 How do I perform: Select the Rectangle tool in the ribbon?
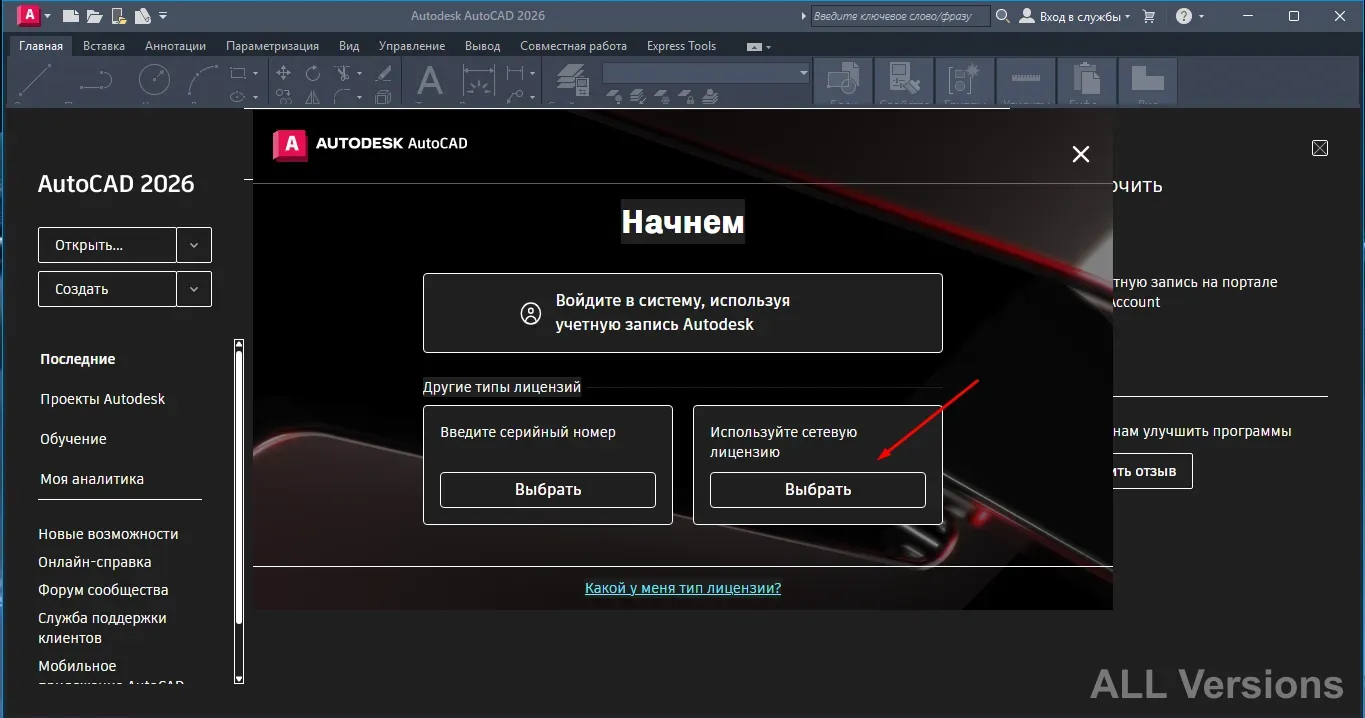click(x=238, y=73)
